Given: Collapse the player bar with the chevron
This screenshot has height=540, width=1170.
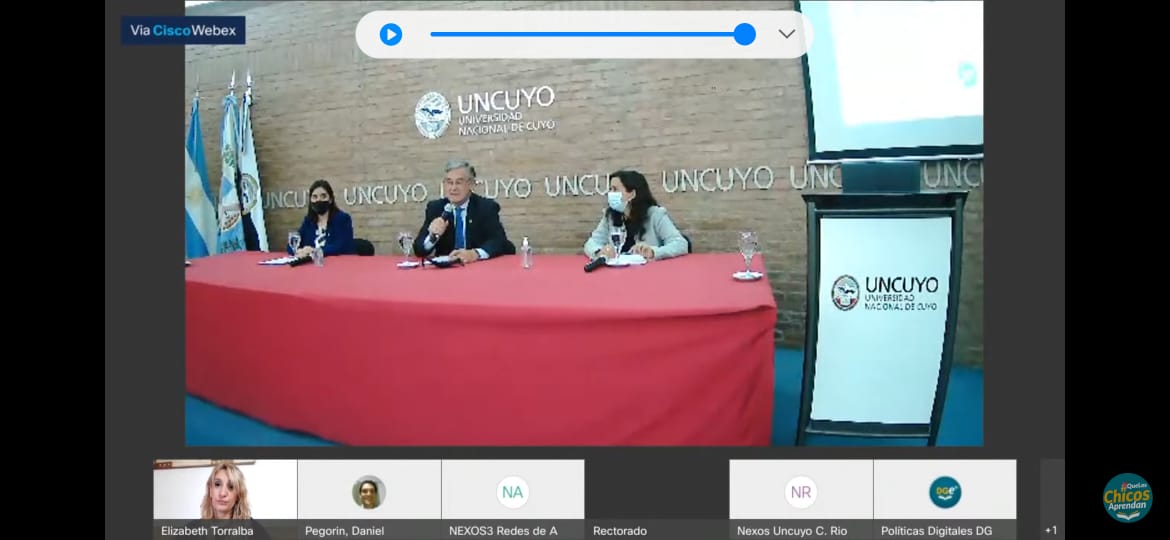Looking at the screenshot, I should [786, 34].
